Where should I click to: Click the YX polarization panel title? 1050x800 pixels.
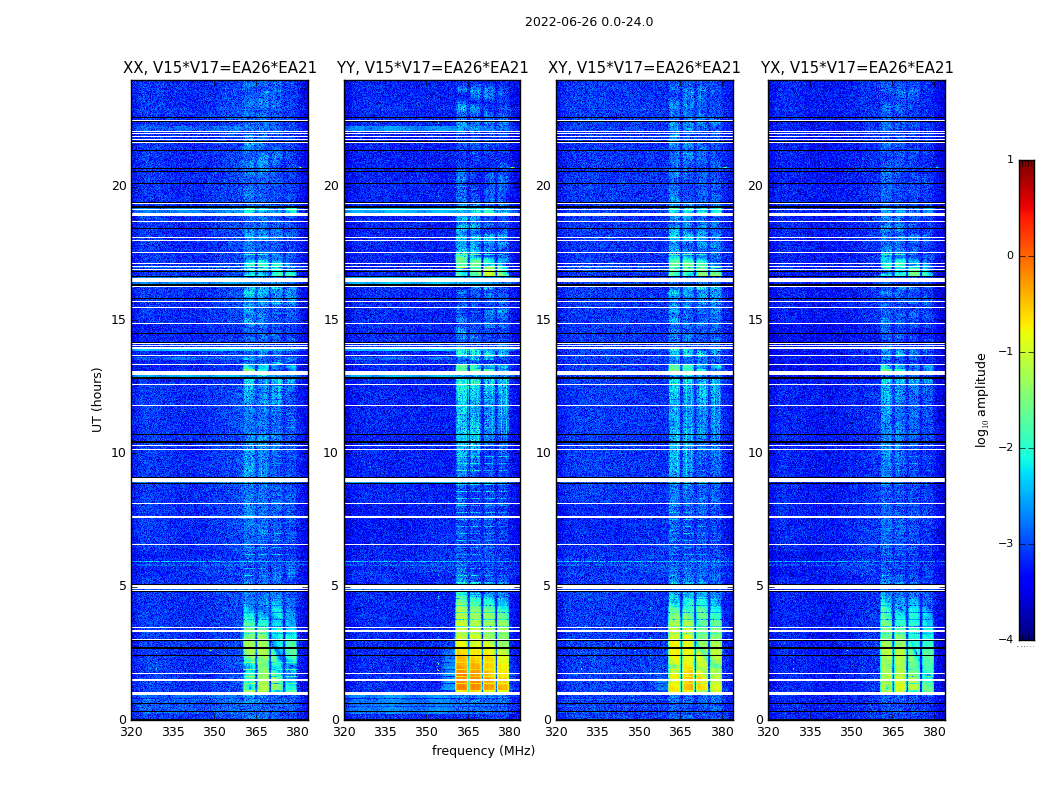coord(856,68)
